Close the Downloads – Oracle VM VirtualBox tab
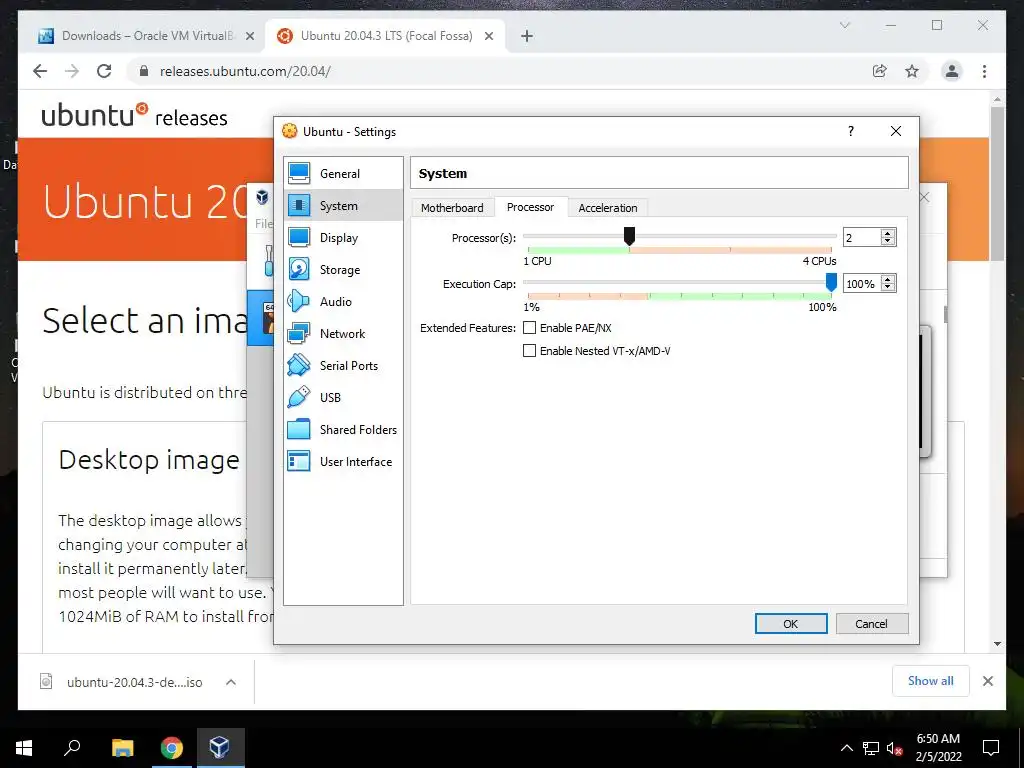 tap(249, 36)
